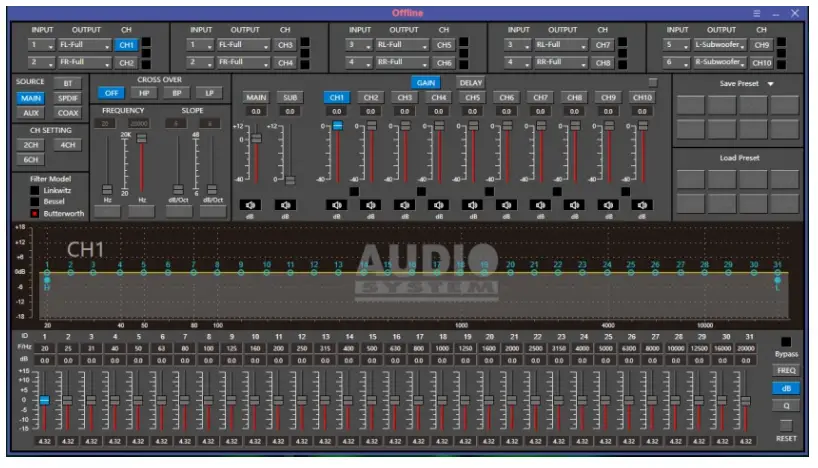Screen dimensions: 818x468
Task: Open RL-Full output dropdown for CH5
Action: (402, 45)
